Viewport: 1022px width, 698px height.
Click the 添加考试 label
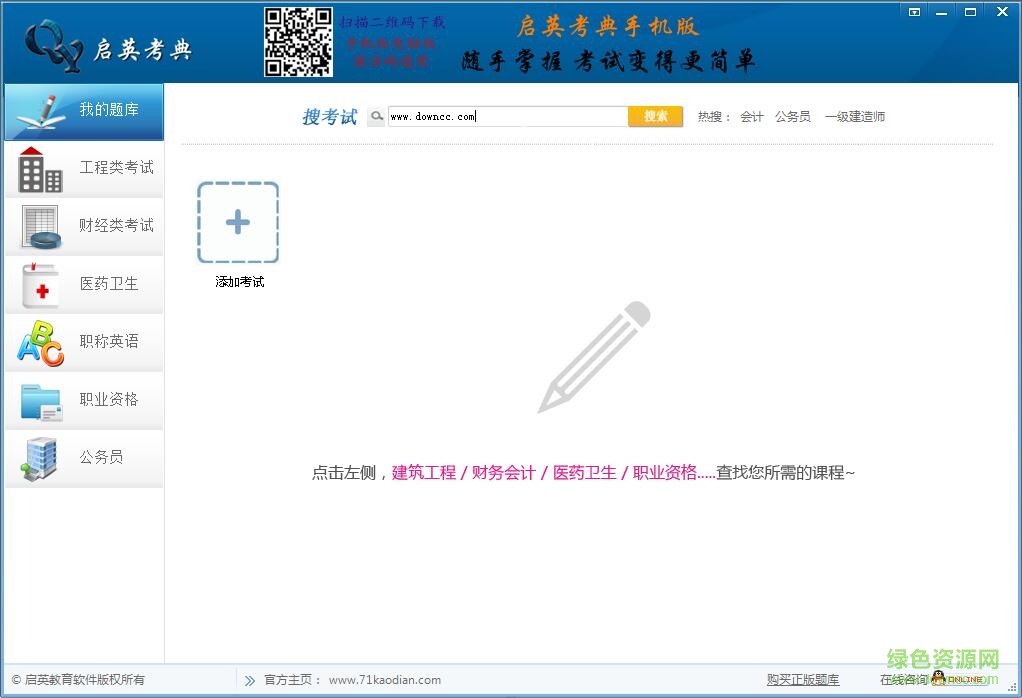(x=239, y=282)
